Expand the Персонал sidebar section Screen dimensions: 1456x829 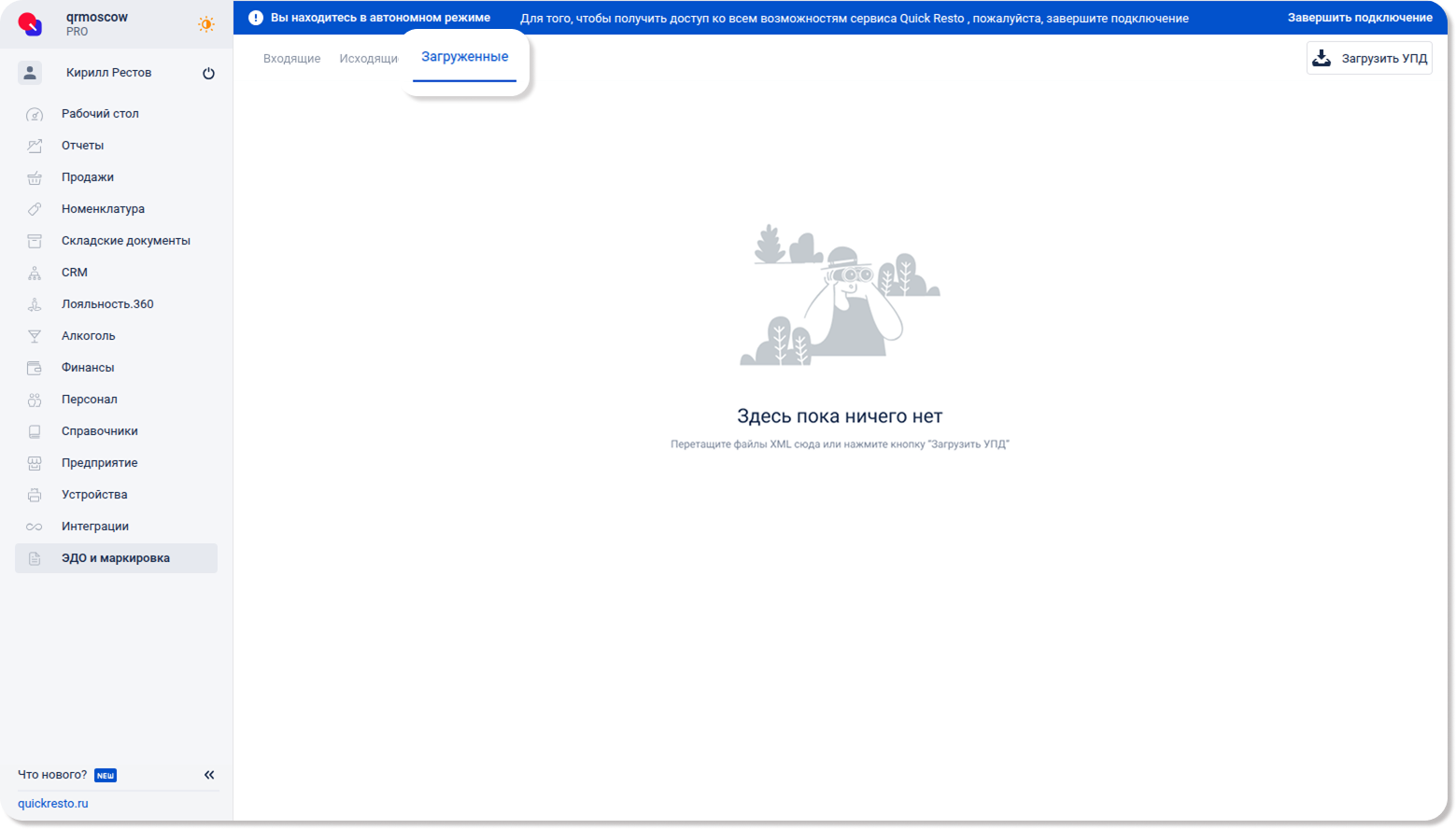pos(90,400)
